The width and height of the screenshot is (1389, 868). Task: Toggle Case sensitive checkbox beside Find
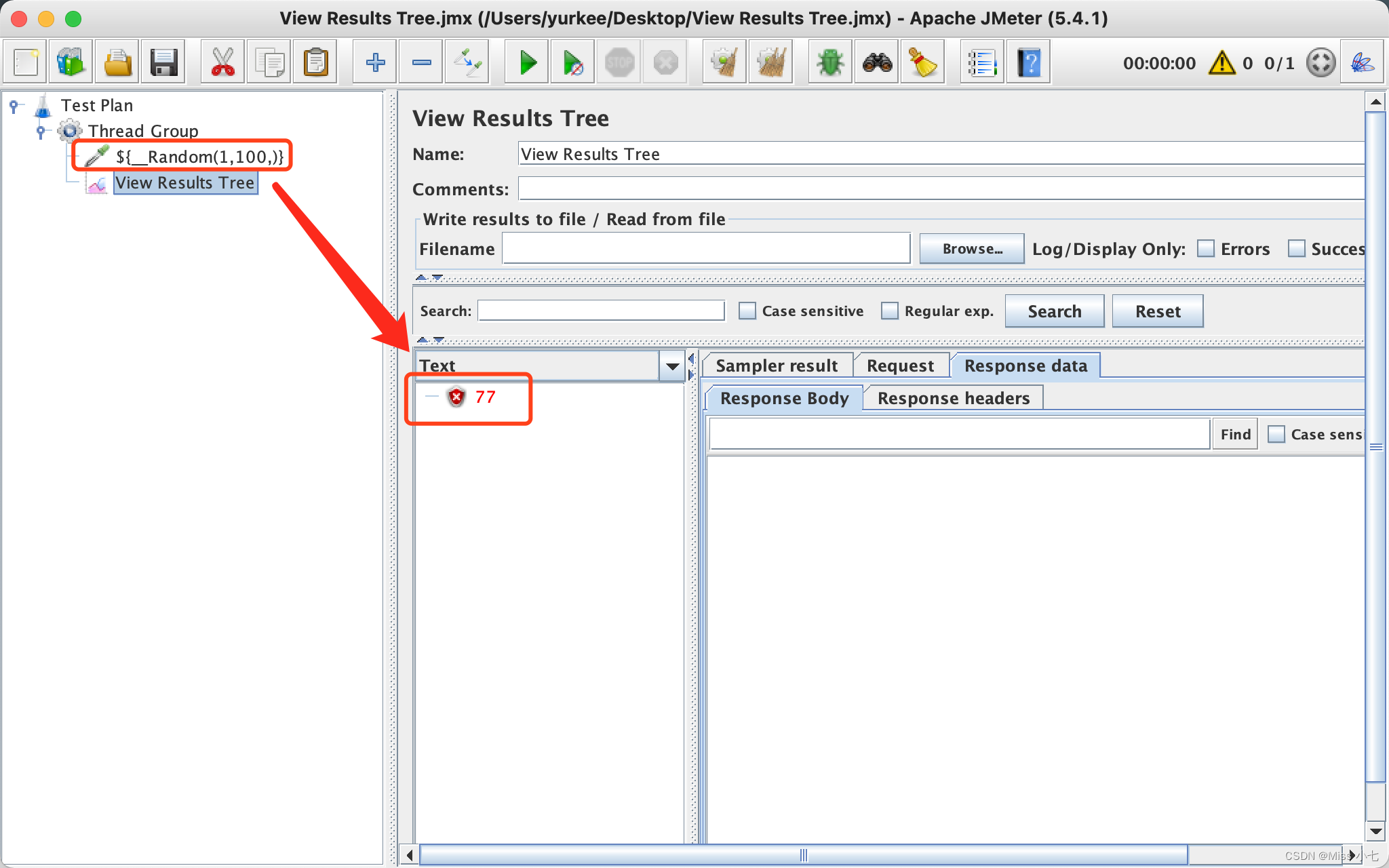pos(1276,434)
